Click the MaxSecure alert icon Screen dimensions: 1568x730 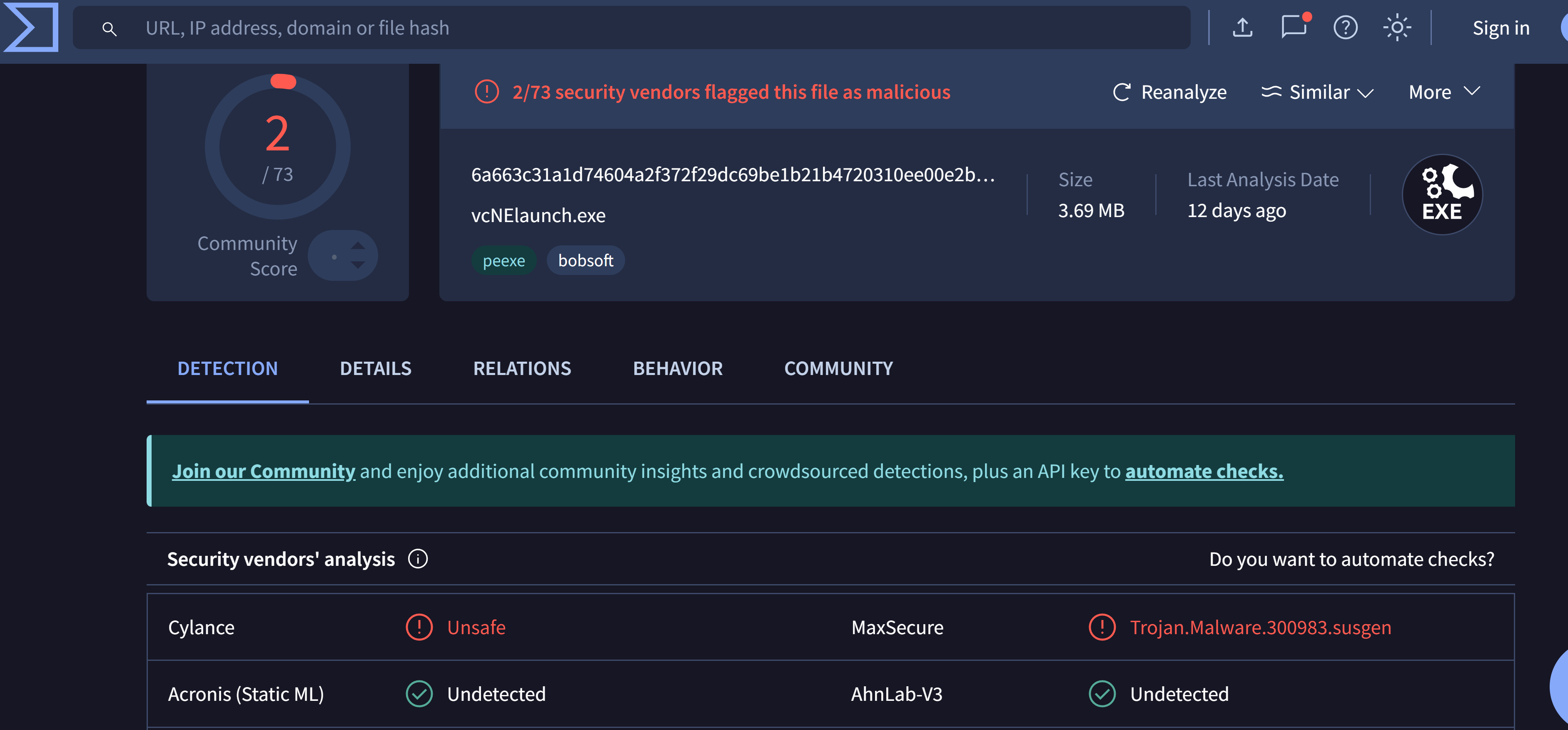click(x=1102, y=627)
